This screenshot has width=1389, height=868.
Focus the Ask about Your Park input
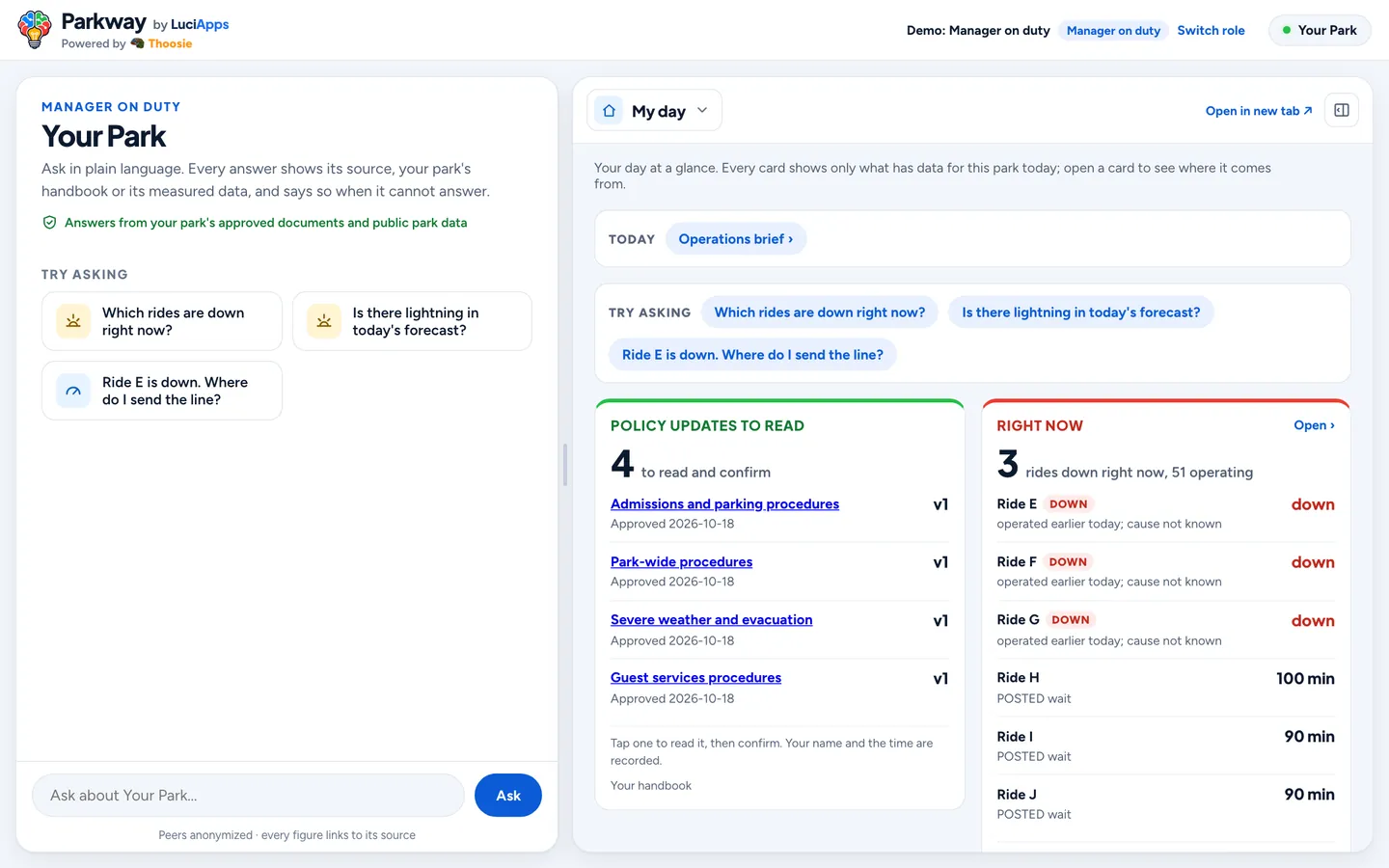(x=248, y=796)
